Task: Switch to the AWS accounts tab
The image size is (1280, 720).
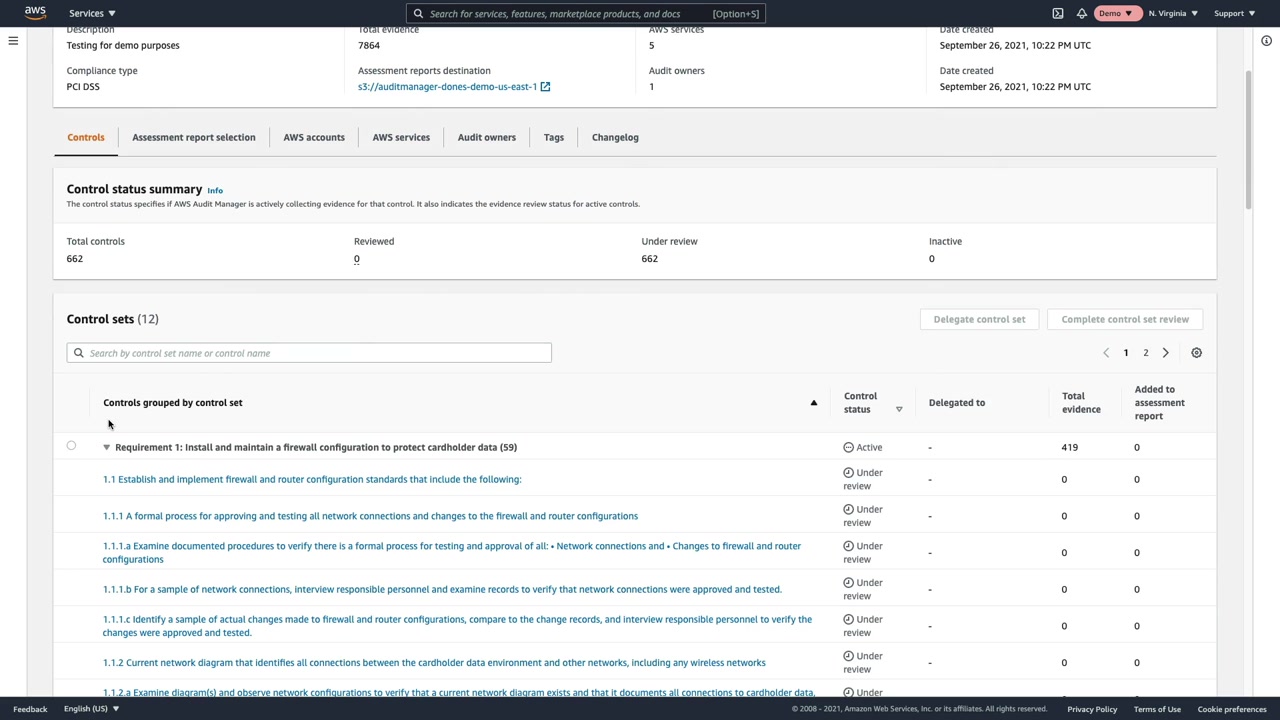Action: (314, 137)
